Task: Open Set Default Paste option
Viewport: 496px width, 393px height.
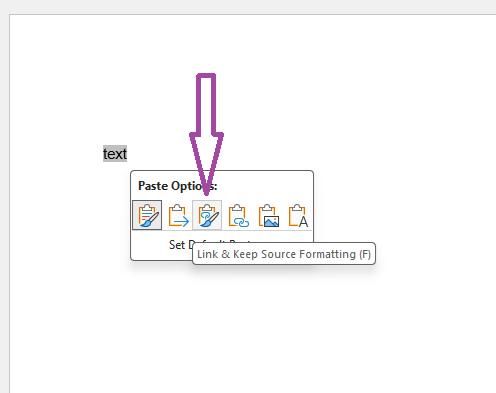Action: tap(180, 245)
